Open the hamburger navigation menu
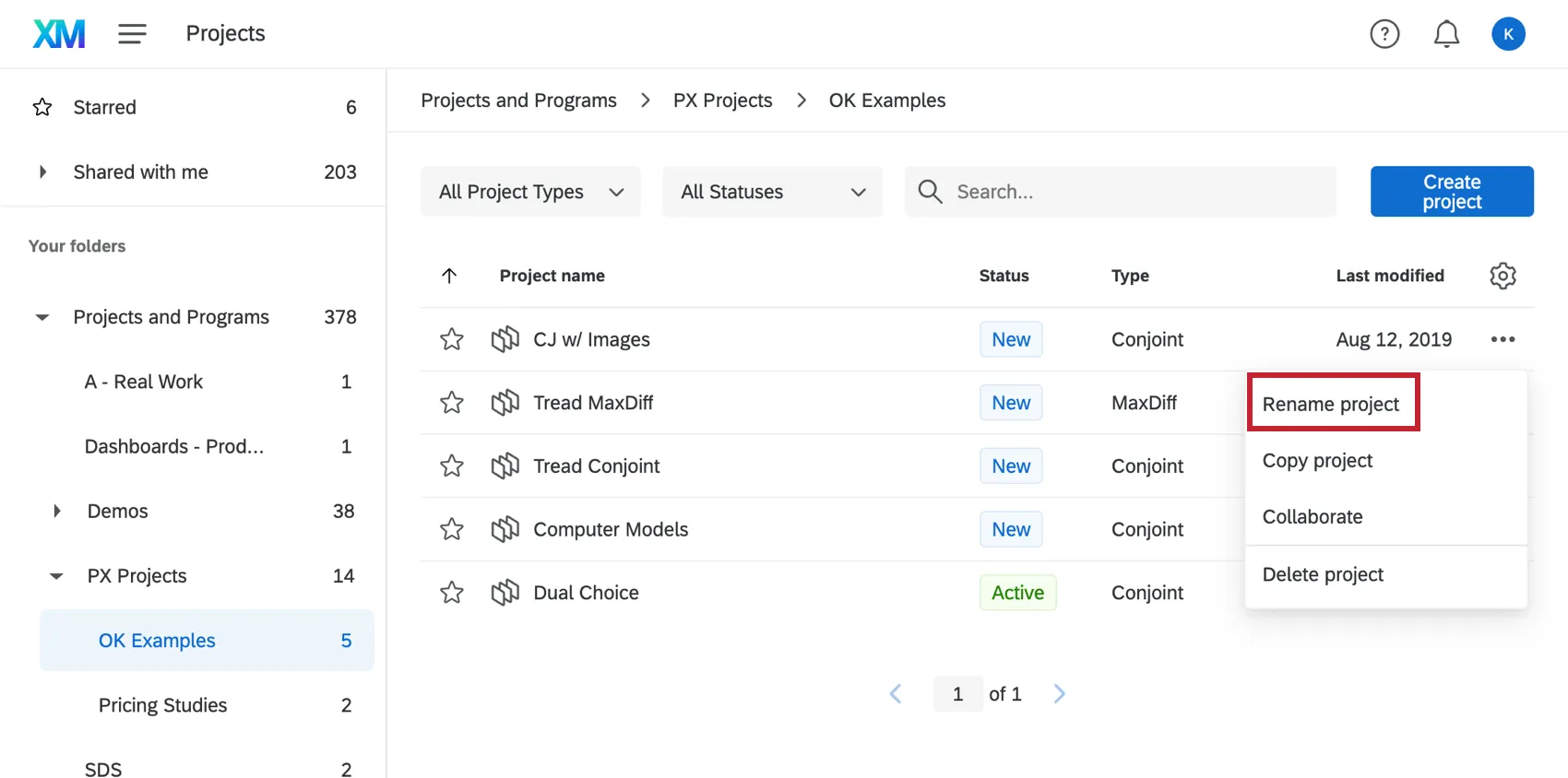Image resolution: width=1568 pixels, height=778 pixels. pos(132,34)
